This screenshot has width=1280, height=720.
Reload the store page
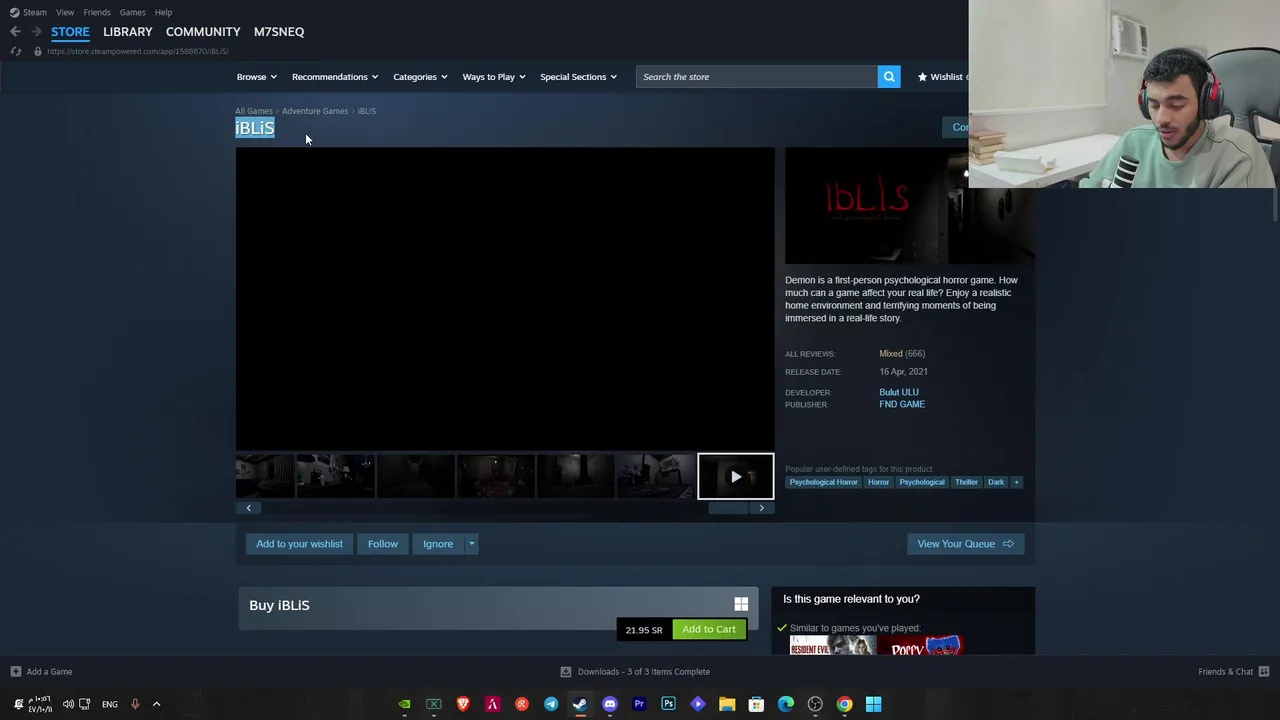pos(16,51)
